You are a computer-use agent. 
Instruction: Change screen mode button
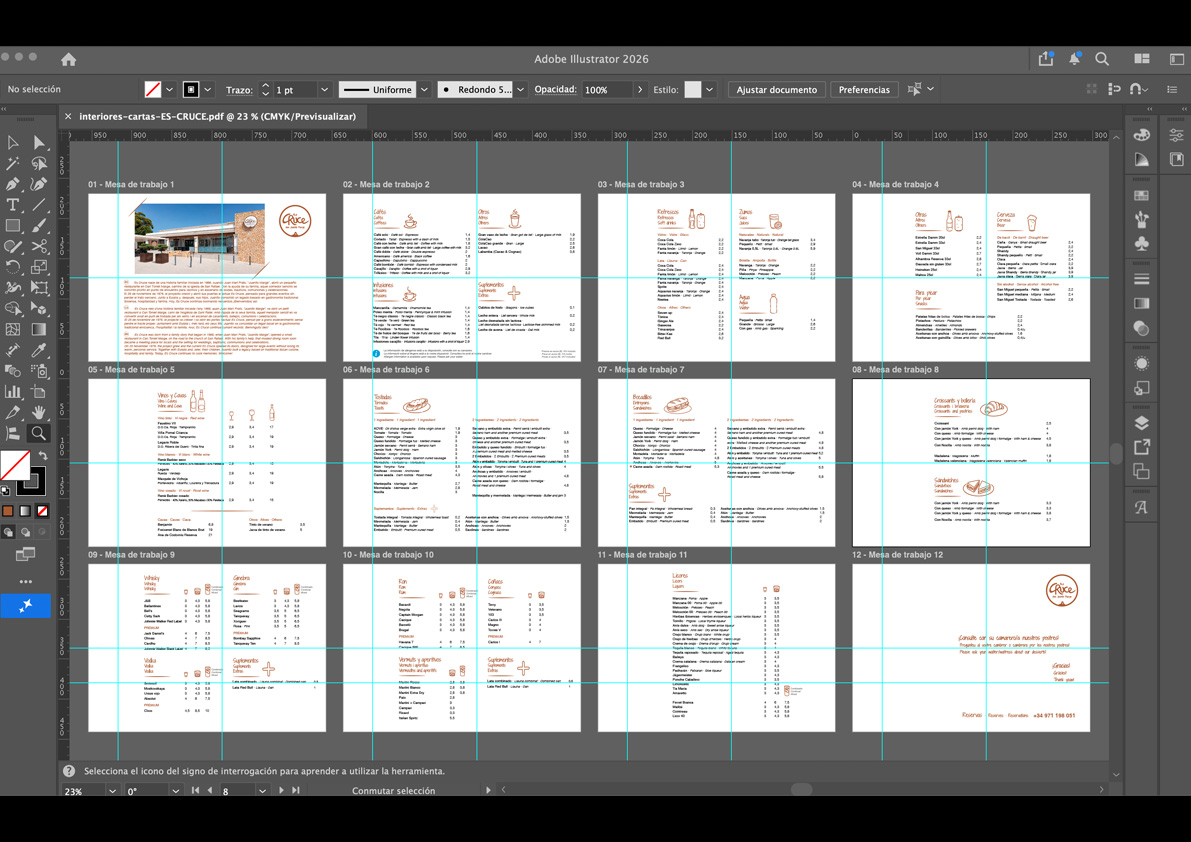click(x=25, y=554)
